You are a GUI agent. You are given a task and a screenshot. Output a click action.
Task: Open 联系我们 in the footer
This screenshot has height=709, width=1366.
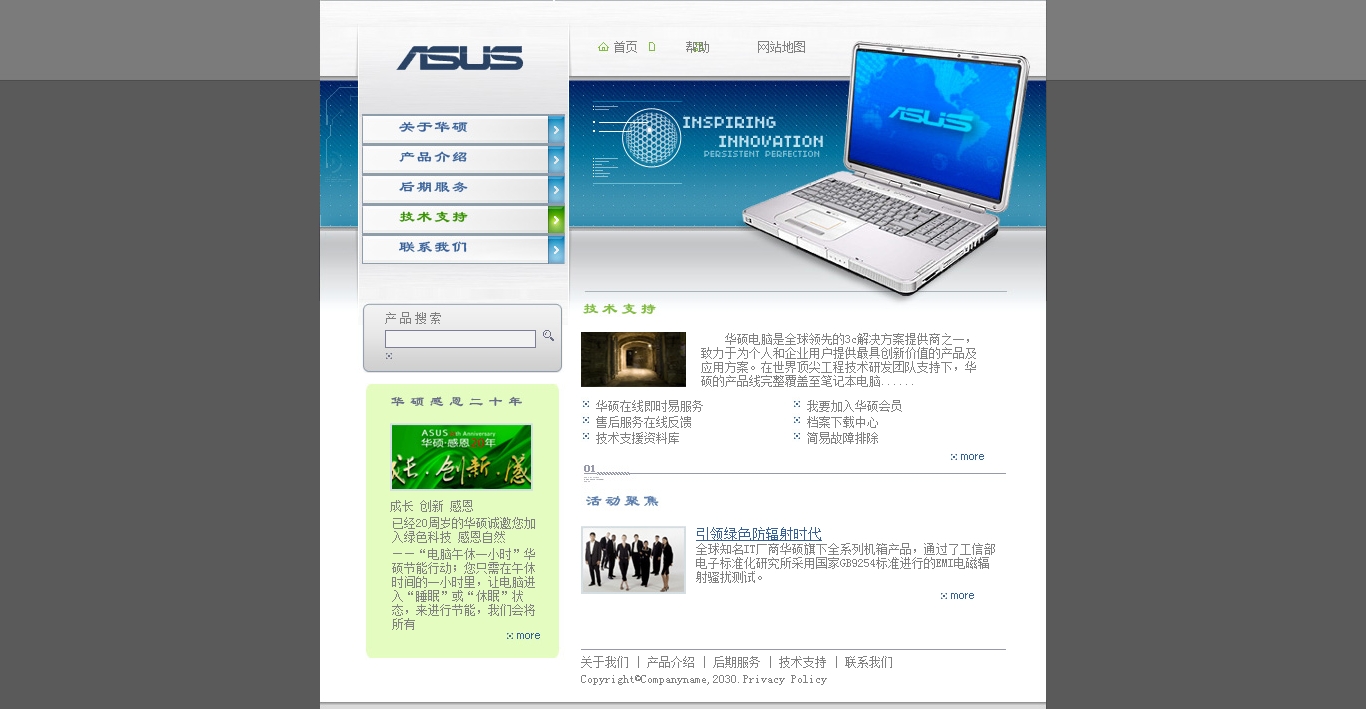(x=869, y=662)
